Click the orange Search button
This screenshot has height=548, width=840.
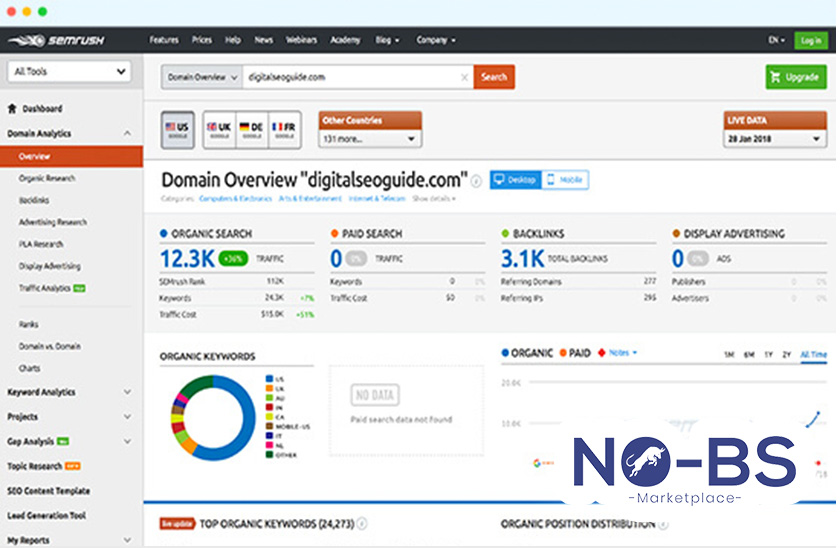pyautogui.click(x=494, y=77)
